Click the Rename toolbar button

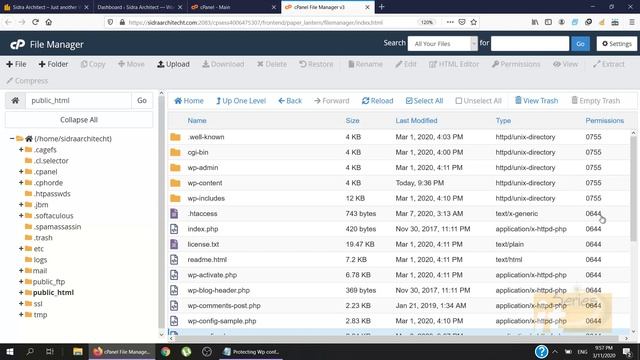coord(365,64)
